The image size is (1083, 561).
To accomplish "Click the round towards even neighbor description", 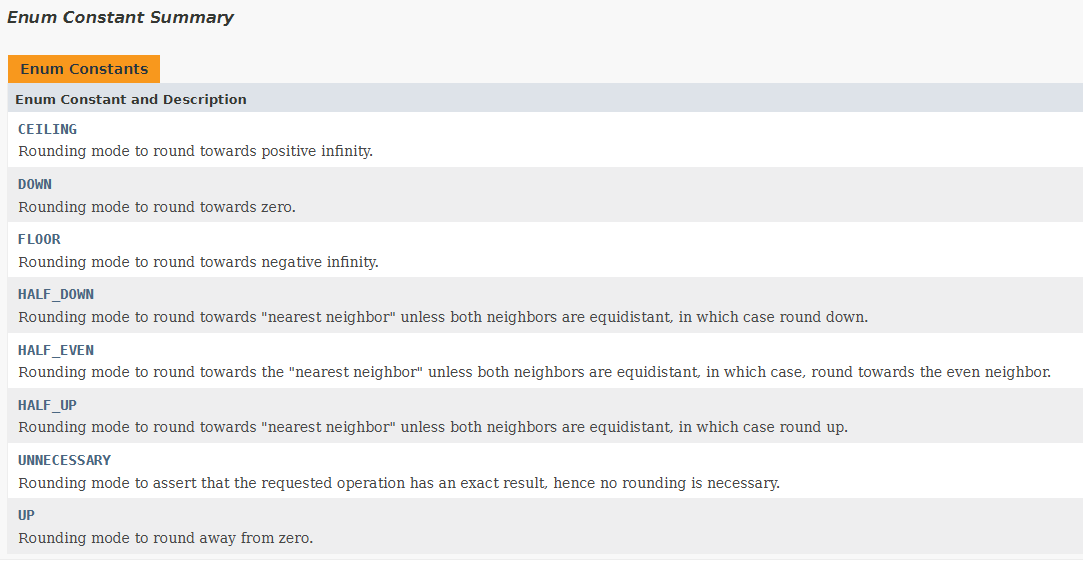I will [x=535, y=372].
